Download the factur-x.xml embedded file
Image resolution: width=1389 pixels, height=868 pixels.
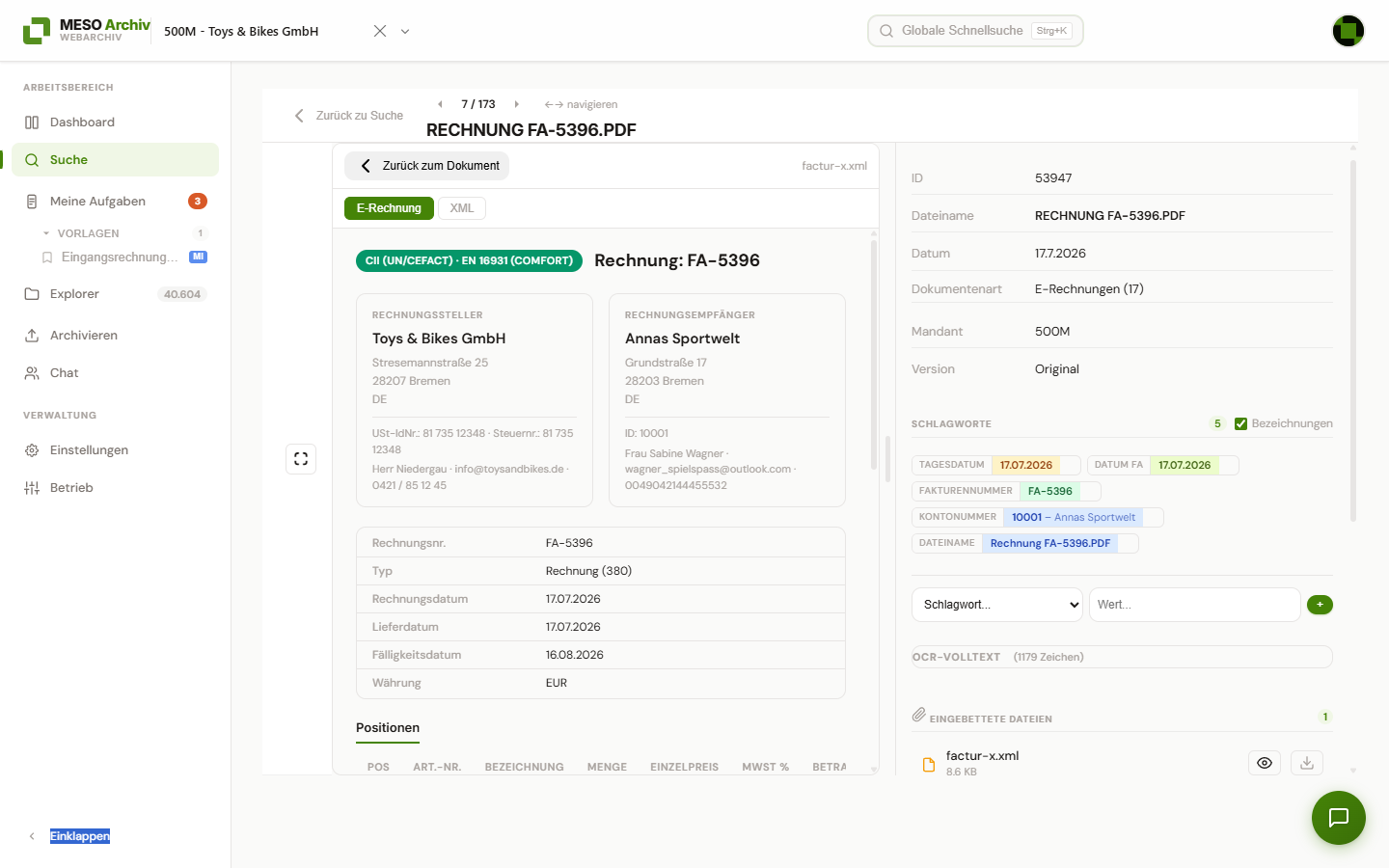(x=1307, y=763)
